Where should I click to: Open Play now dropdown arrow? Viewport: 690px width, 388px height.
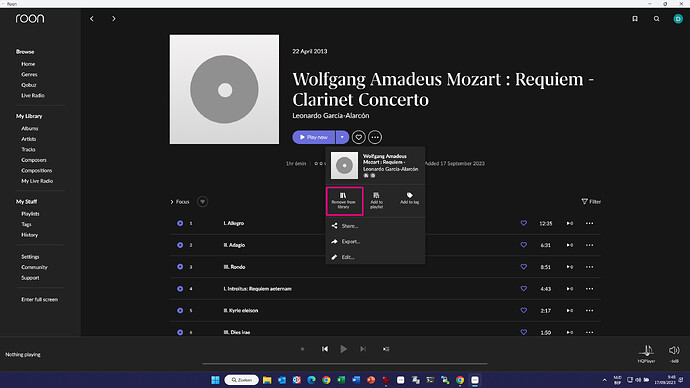pos(342,137)
